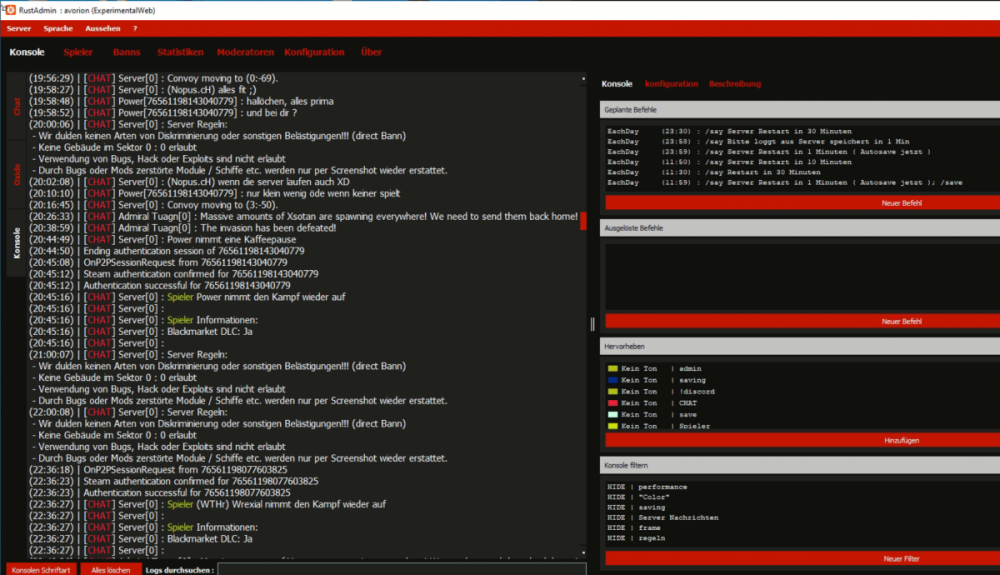Select scheduled command at 11:59
Screen dimensions: 1000x575
click(x=784, y=182)
